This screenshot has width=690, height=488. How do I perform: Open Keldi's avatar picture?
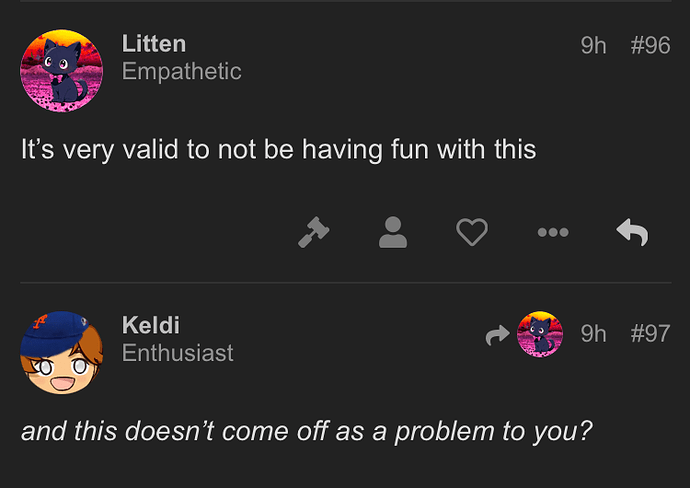click(x=62, y=352)
